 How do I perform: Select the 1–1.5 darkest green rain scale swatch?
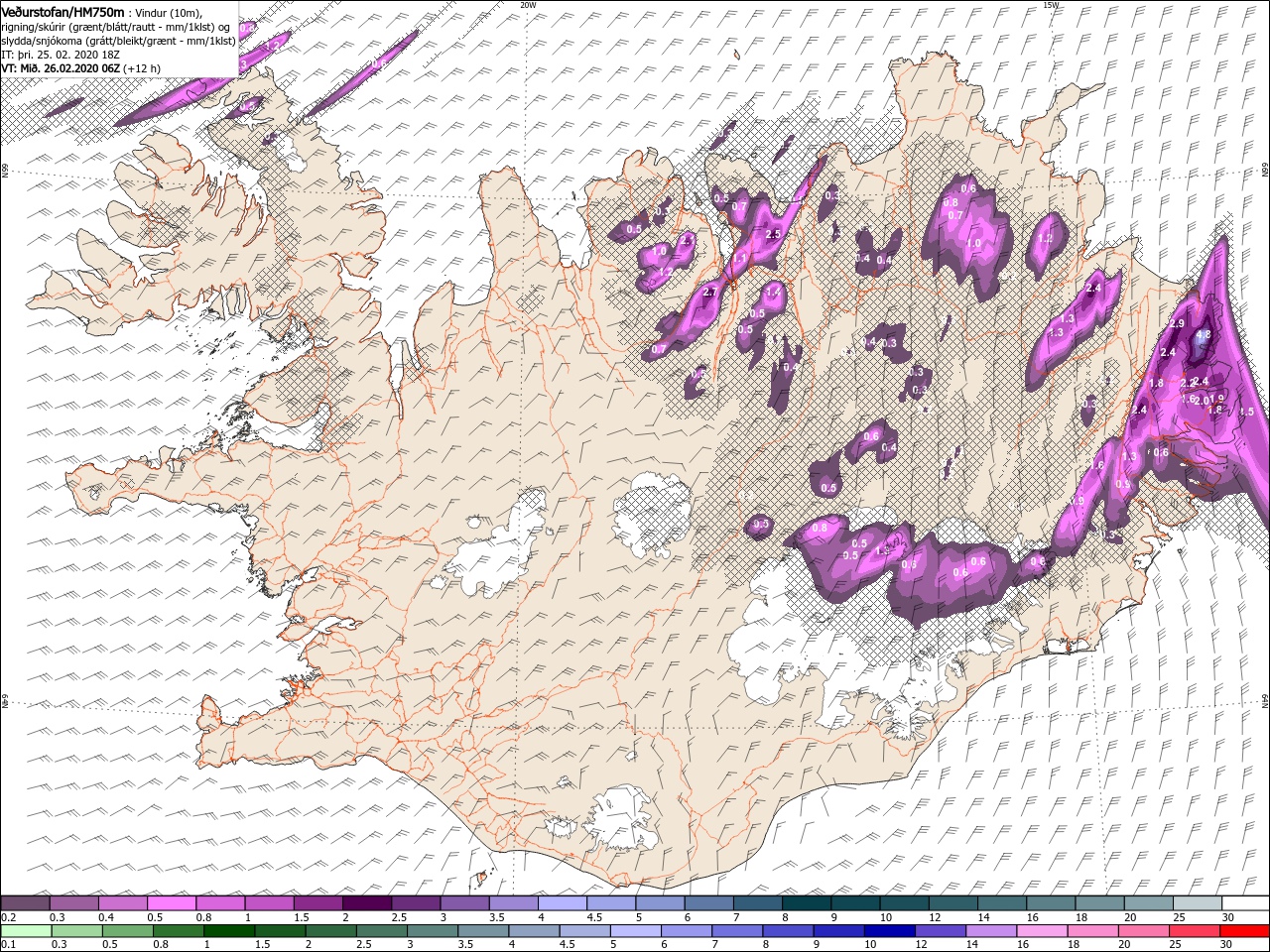(229, 931)
